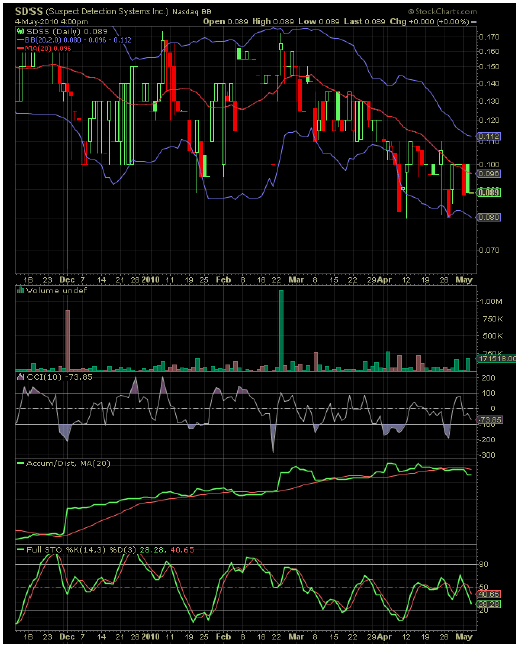Click the 0.170 price axis label
The image size is (520, 648).
click(489, 37)
